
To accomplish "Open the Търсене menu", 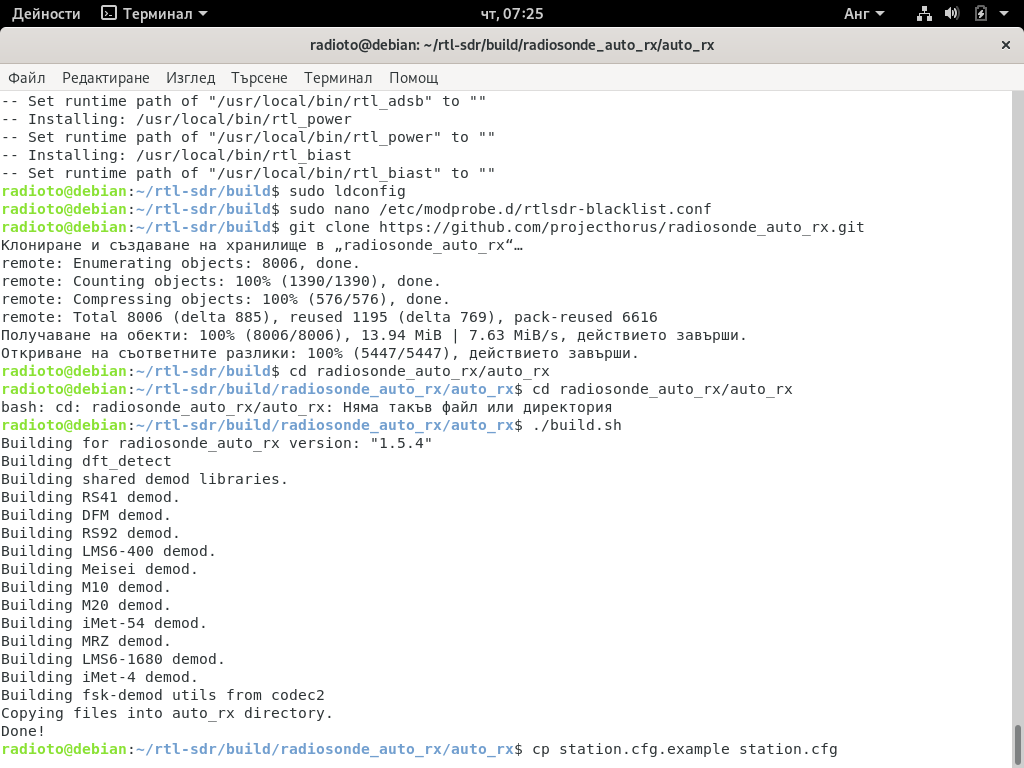I will (259, 78).
